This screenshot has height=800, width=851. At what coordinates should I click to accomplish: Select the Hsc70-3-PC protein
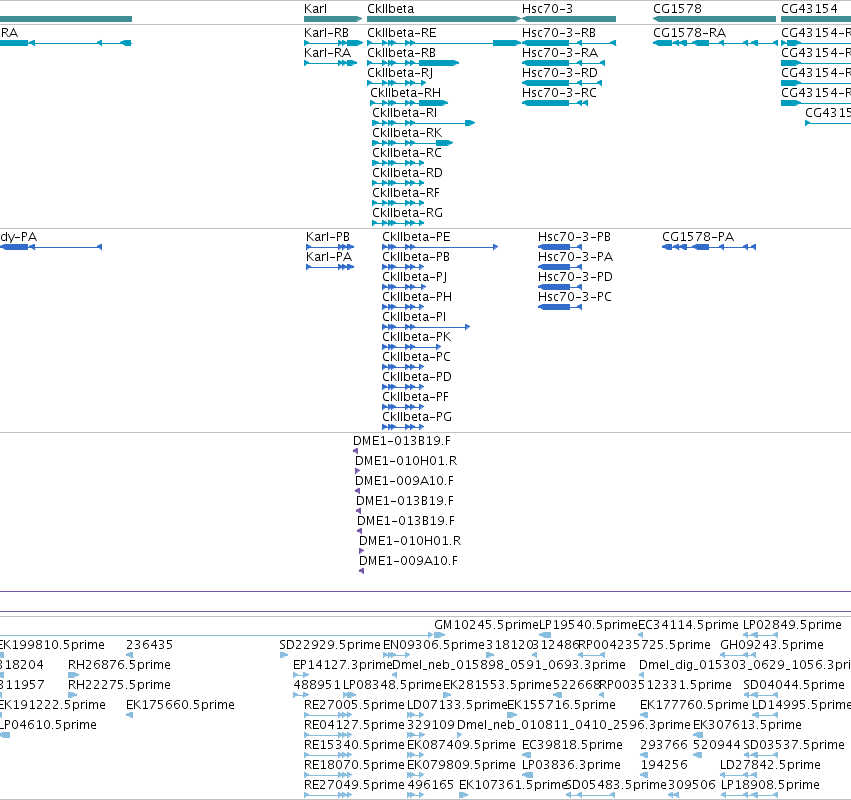[575, 297]
